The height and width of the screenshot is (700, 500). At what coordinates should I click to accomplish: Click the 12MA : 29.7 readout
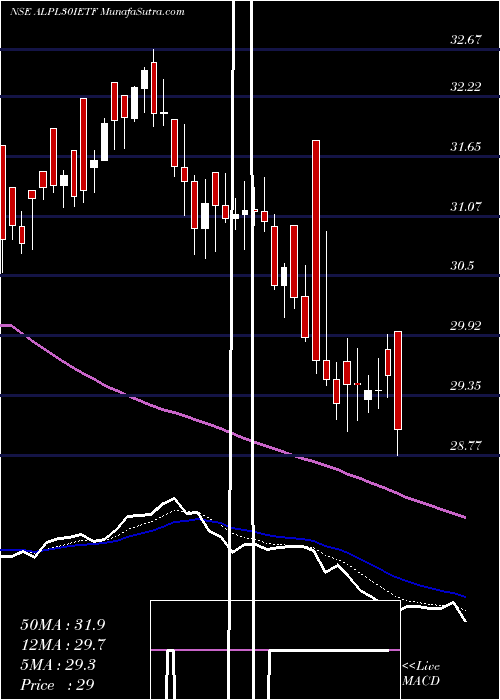click(x=63, y=645)
